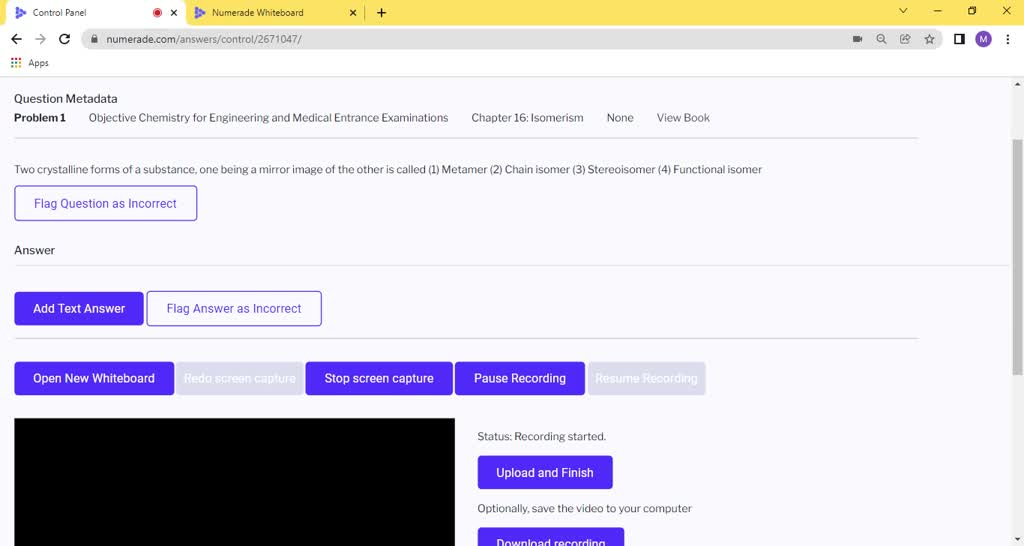This screenshot has height=546, width=1024.
Task: Open the View Book link
Action: [683, 118]
